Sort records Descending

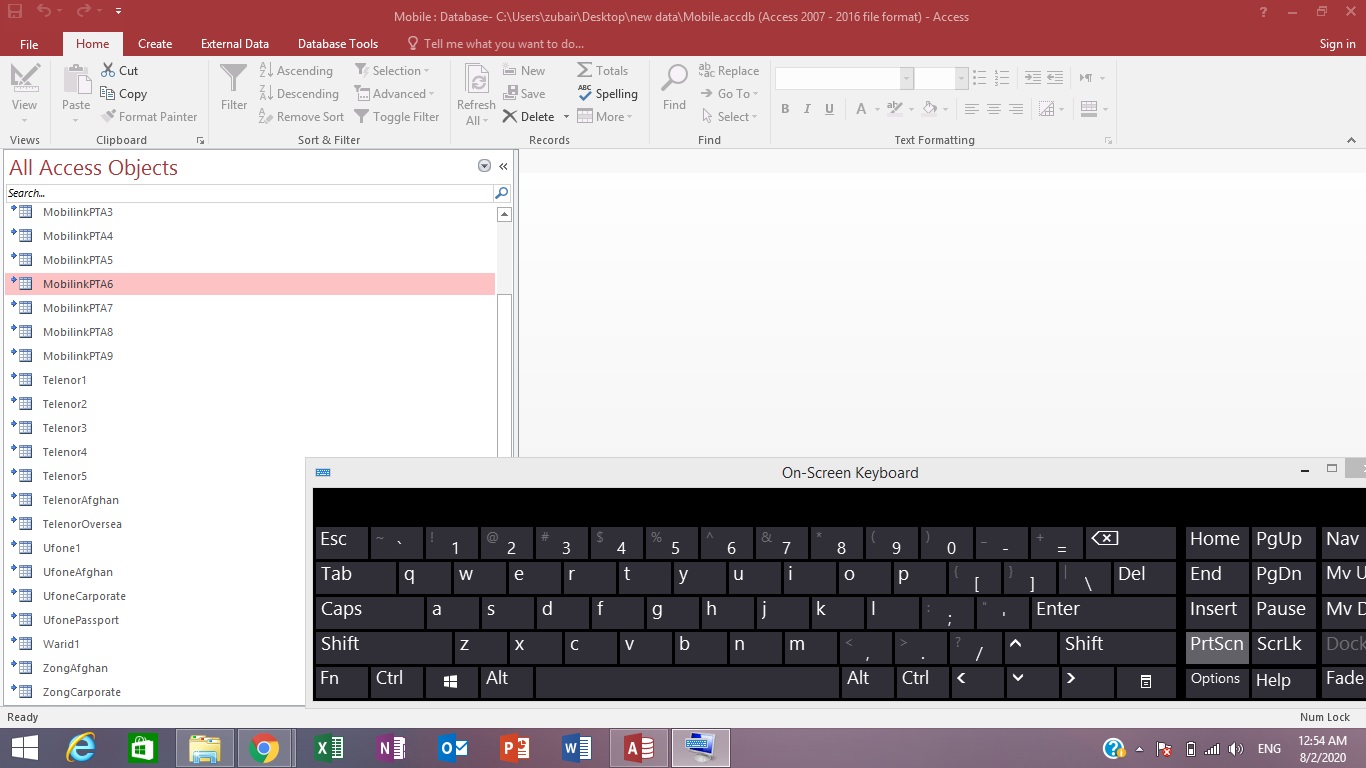coord(298,93)
